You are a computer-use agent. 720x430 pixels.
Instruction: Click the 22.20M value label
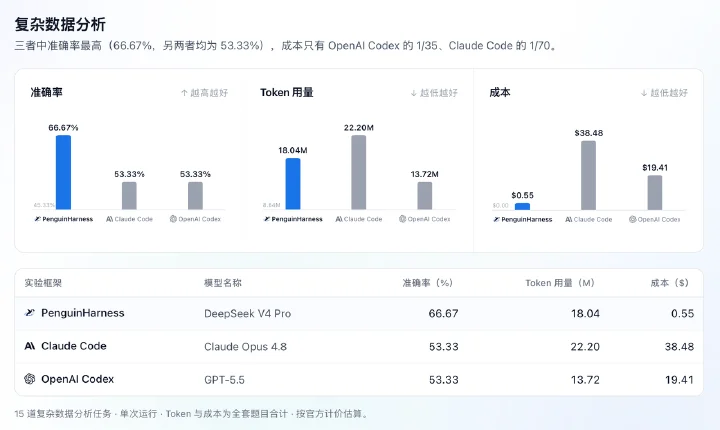[x=359, y=128]
